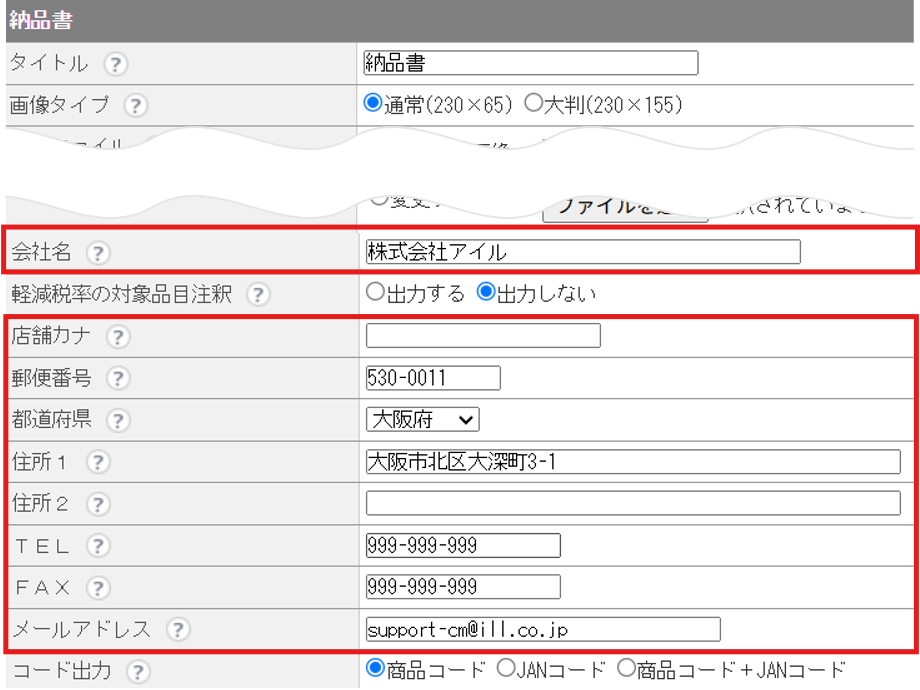Open the help icon for 住所２
Image resolution: width=920 pixels, height=690 pixels.
point(98,504)
